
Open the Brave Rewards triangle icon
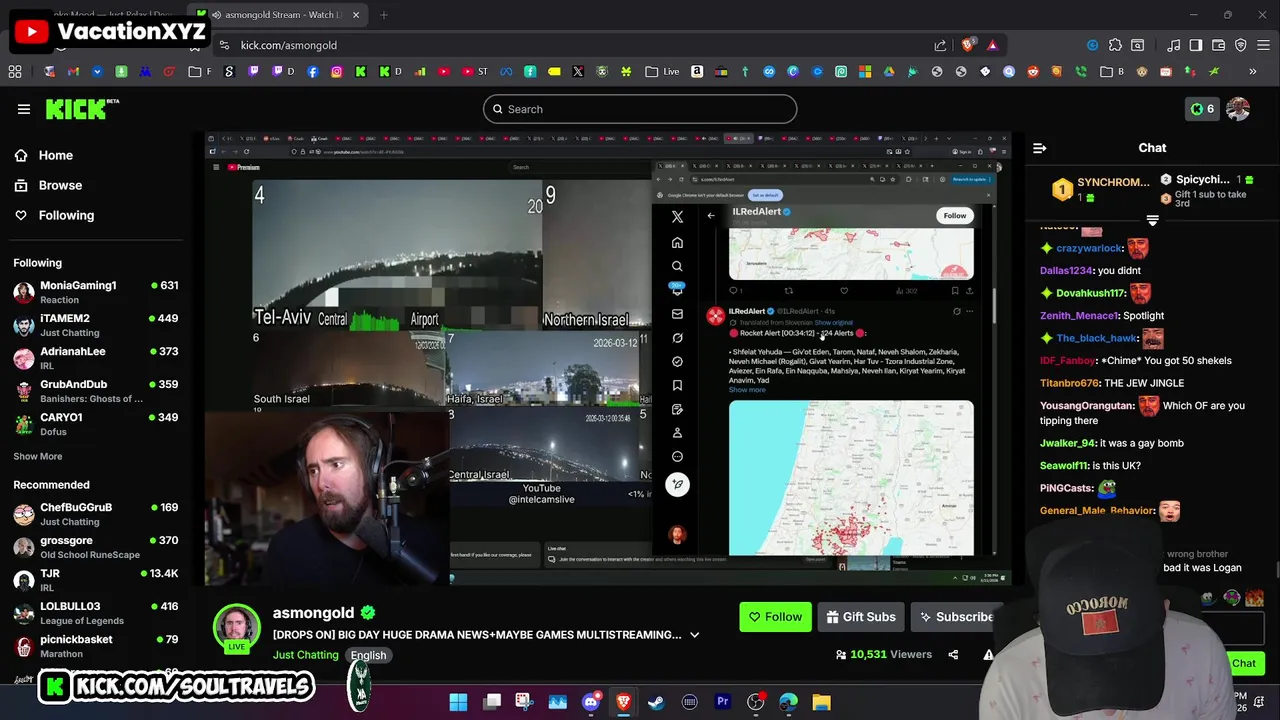coord(992,45)
